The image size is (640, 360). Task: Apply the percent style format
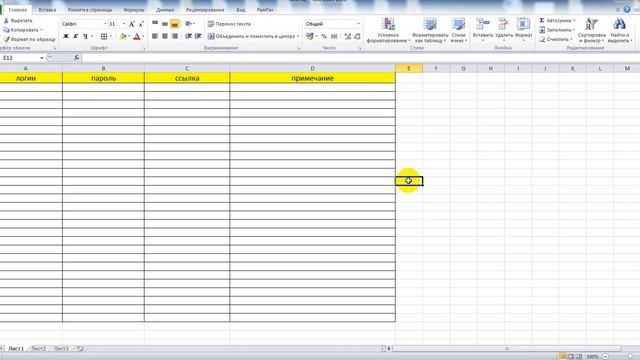click(x=324, y=36)
